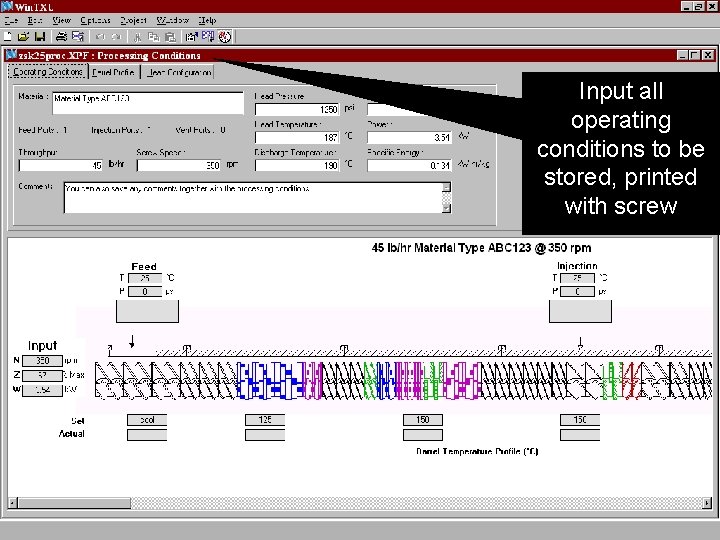
Task: Click the Injection pressure P field
Action: [x=577, y=292]
